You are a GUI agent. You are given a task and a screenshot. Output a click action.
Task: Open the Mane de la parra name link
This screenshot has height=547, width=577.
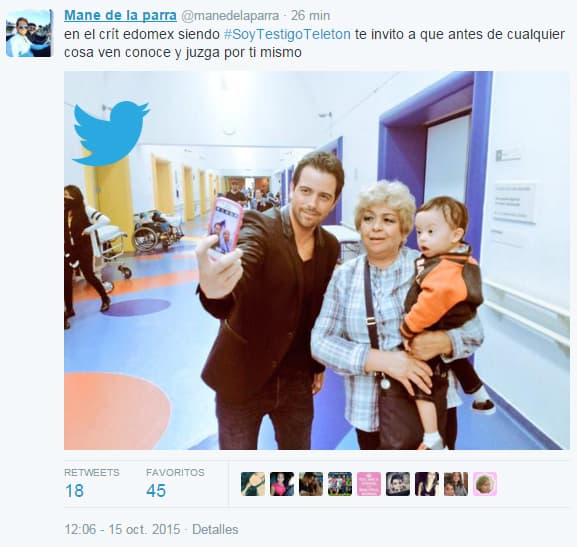click(120, 16)
